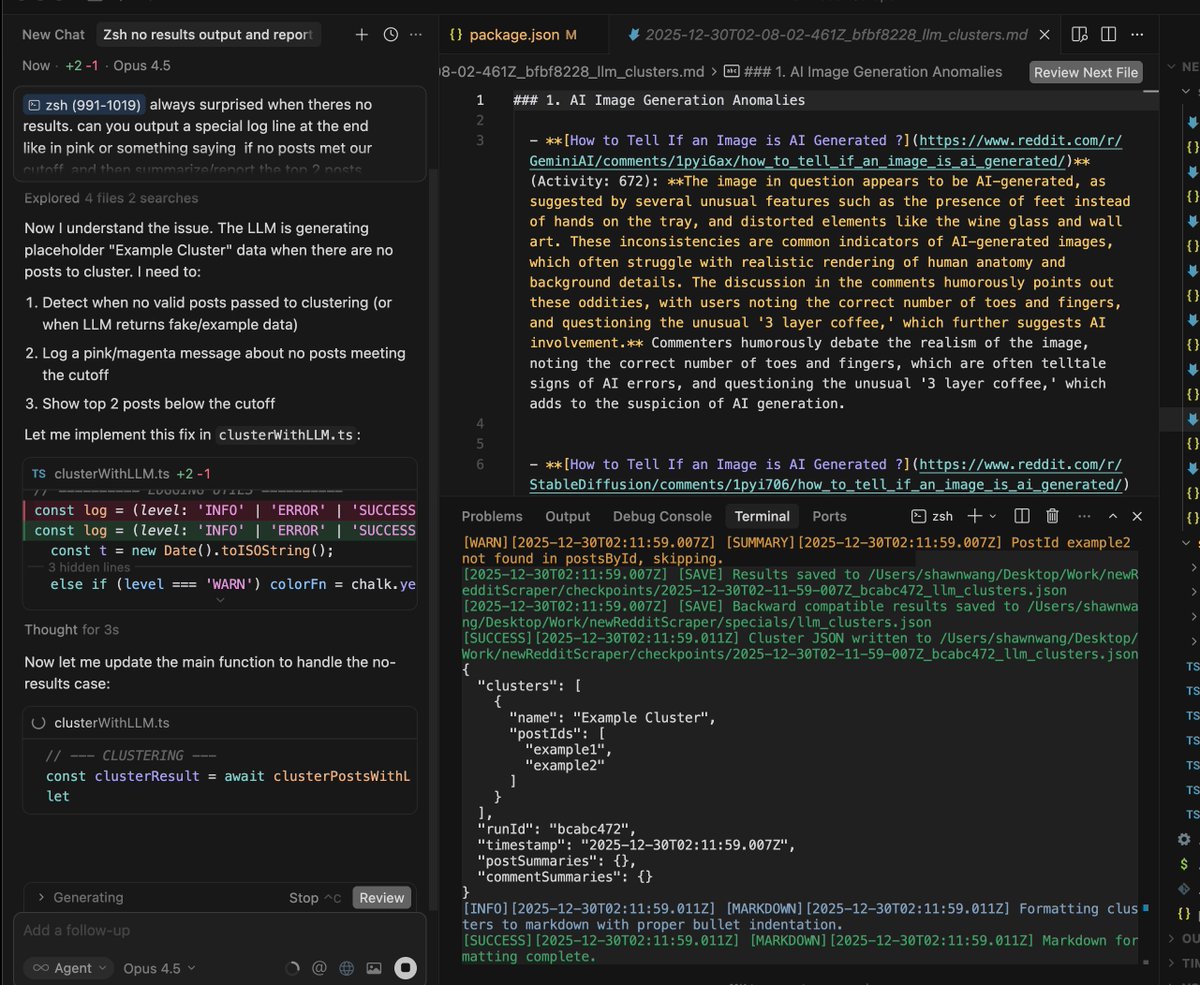Toggle the web search globe icon
This screenshot has width=1200, height=985.
coord(346,968)
